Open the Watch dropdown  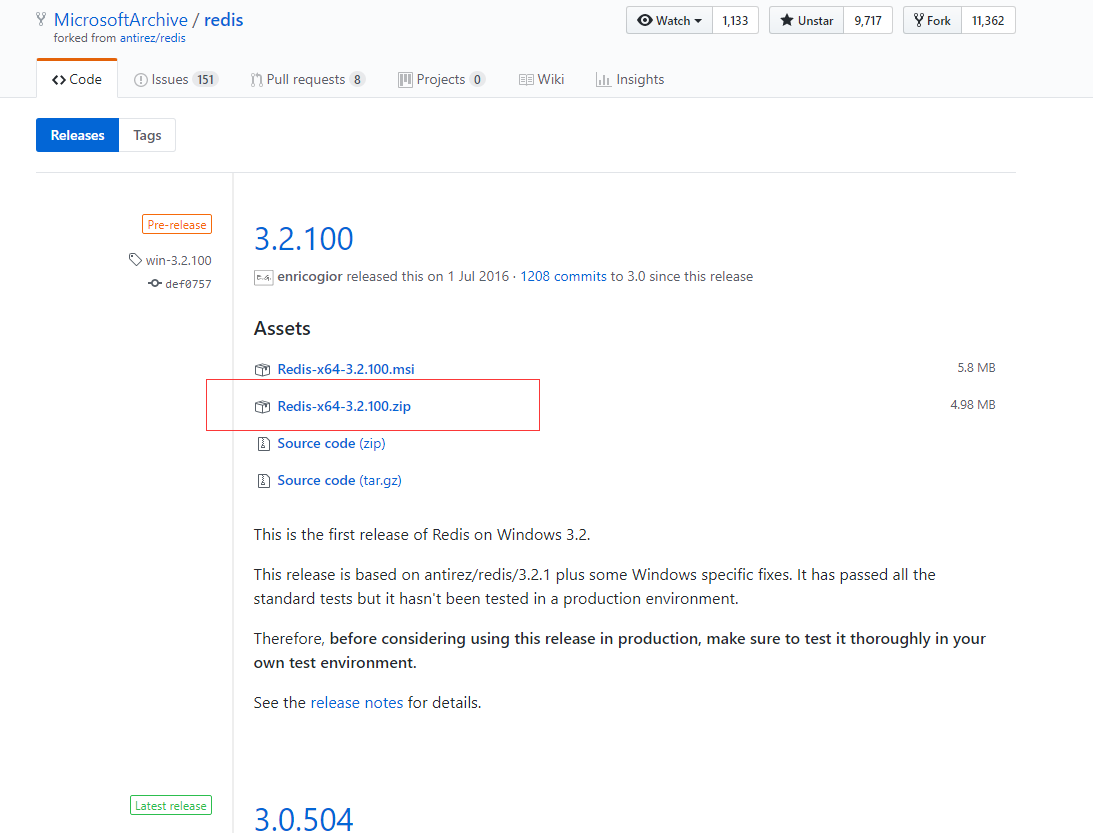(x=669, y=20)
